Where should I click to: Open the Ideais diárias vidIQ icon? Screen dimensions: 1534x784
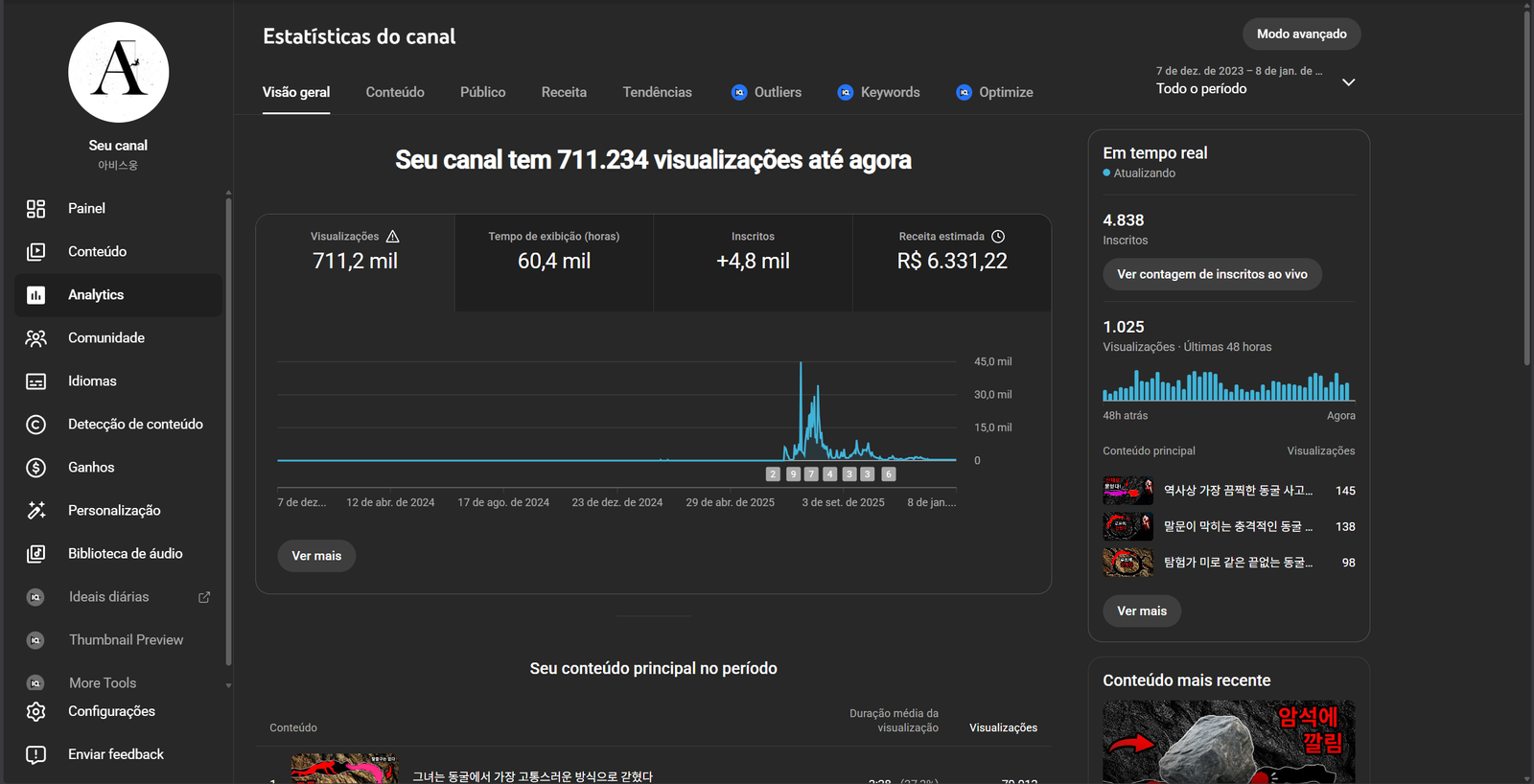pos(35,597)
